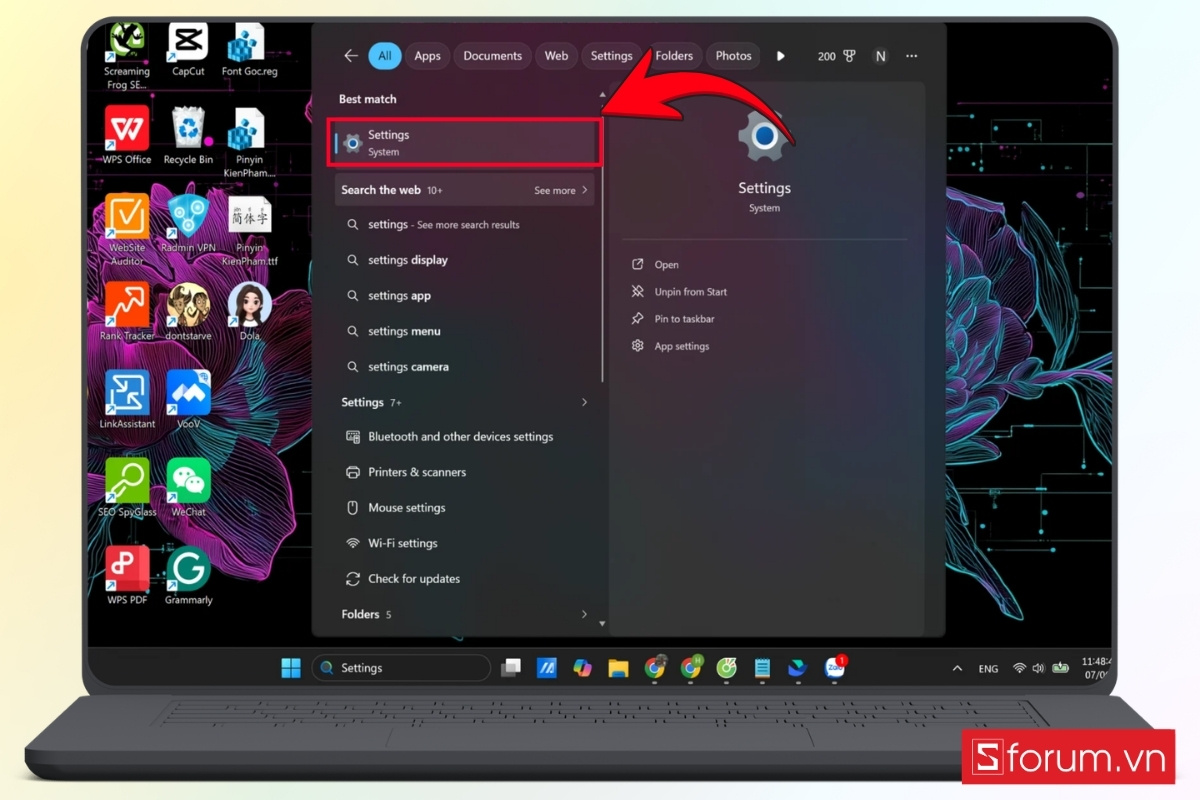The width and height of the screenshot is (1200, 800).
Task: Open Wi-Fi settings result
Action: (467, 543)
